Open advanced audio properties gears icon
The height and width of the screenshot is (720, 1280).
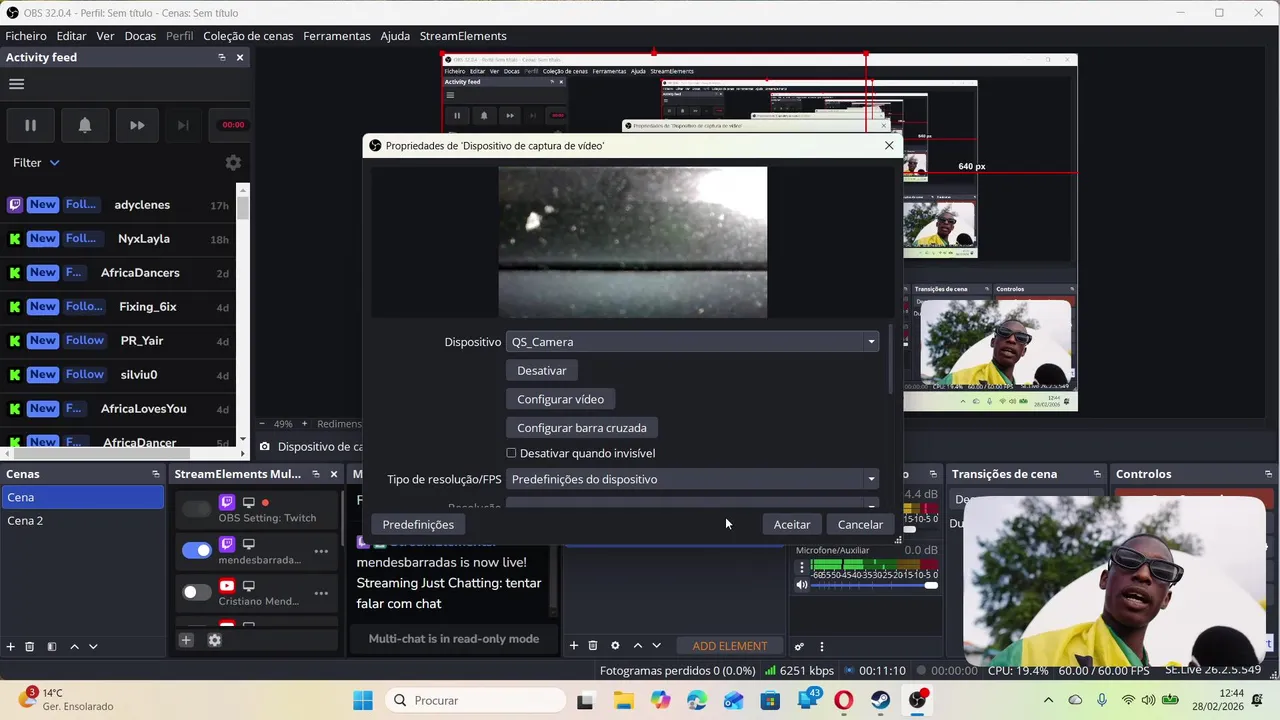[799, 647]
